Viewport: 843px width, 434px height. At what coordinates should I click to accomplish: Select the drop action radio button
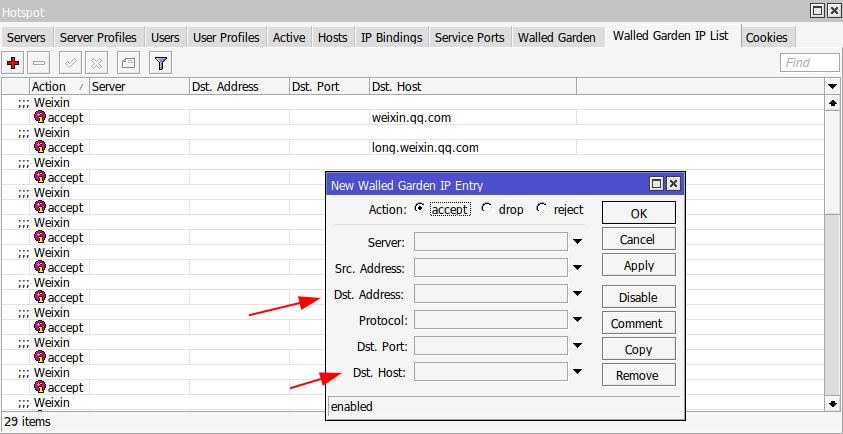tap(487, 209)
